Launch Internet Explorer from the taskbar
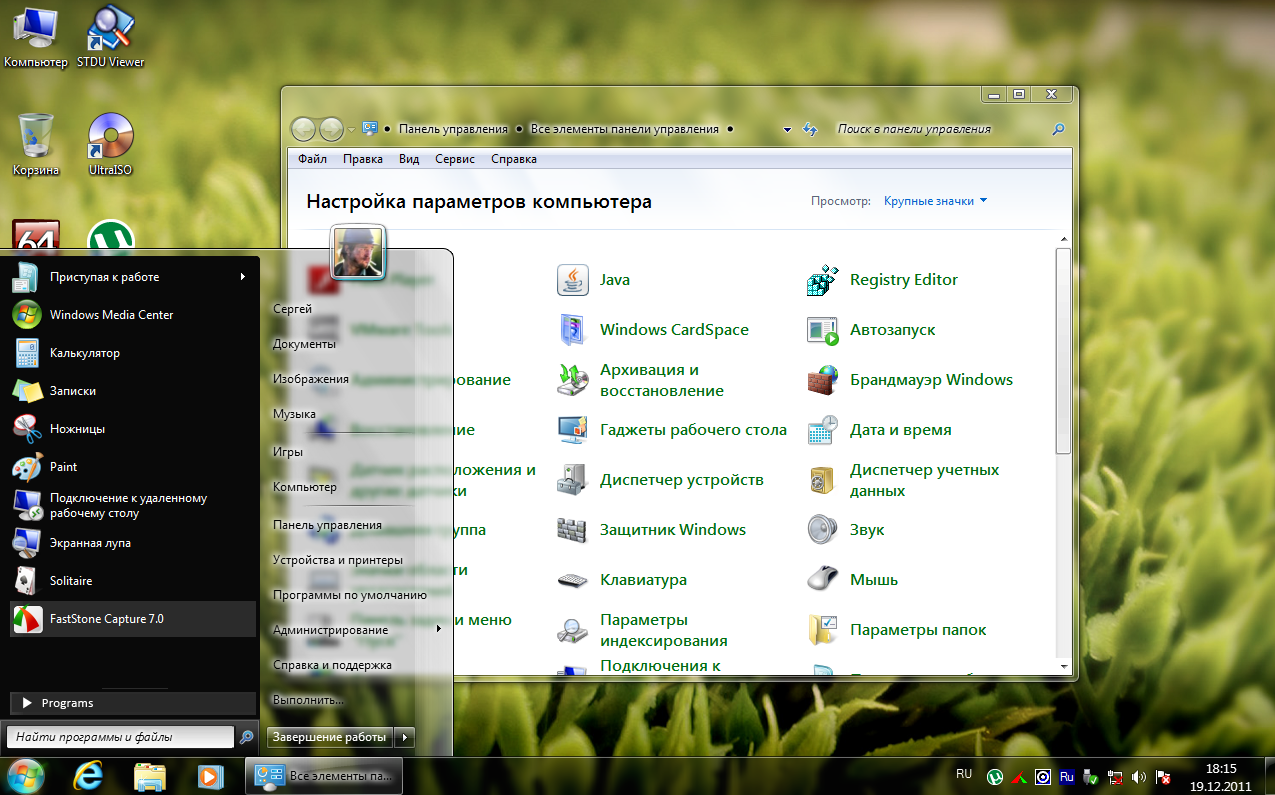This screenshot has width=1275, height=795. (x=87, y=775)
